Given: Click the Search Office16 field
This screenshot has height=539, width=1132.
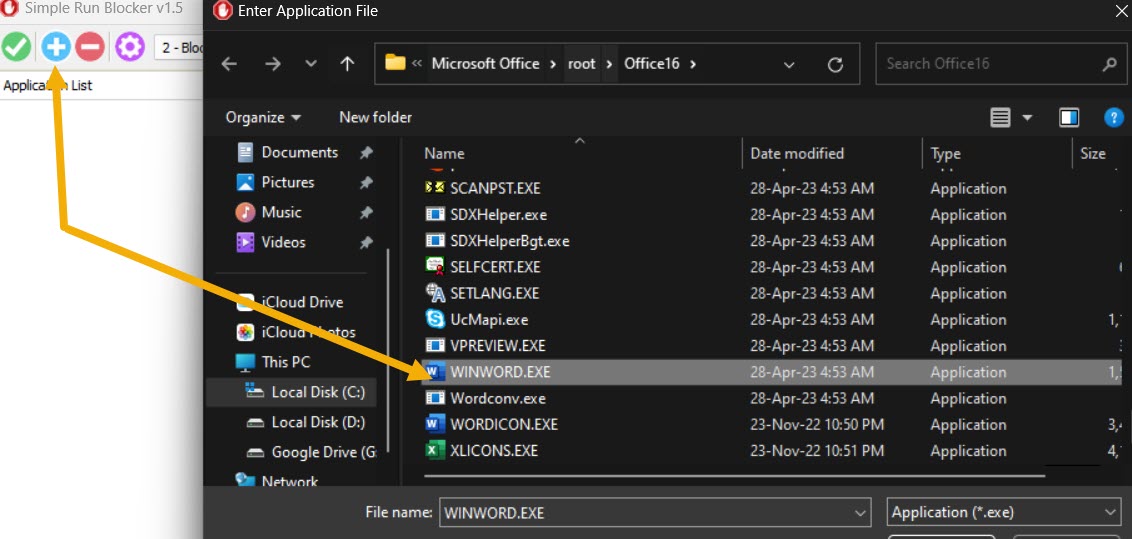Looking at the screenshot, I should [x=1001, y=63].
